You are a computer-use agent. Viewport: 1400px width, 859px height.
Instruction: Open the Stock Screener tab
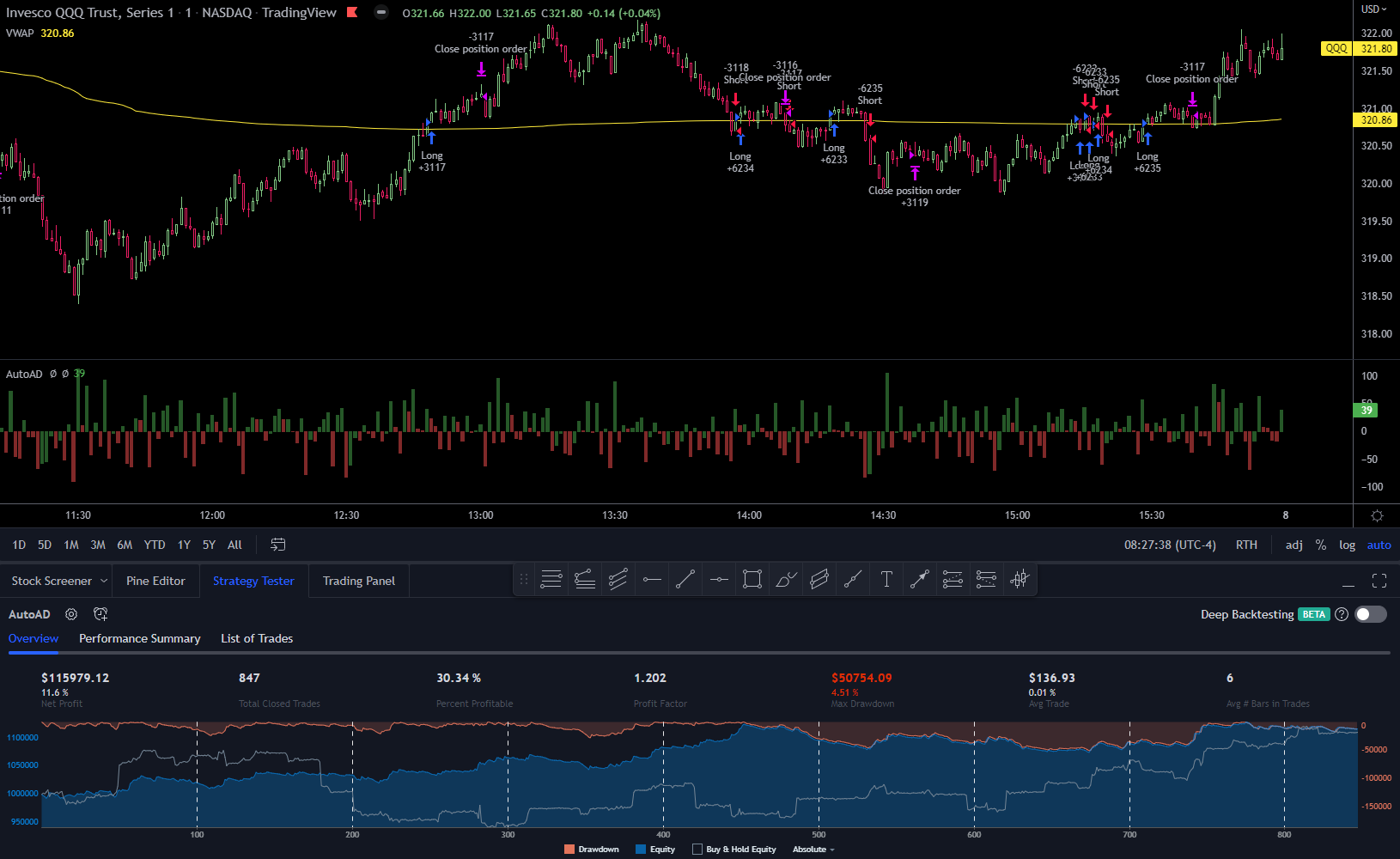52,581
